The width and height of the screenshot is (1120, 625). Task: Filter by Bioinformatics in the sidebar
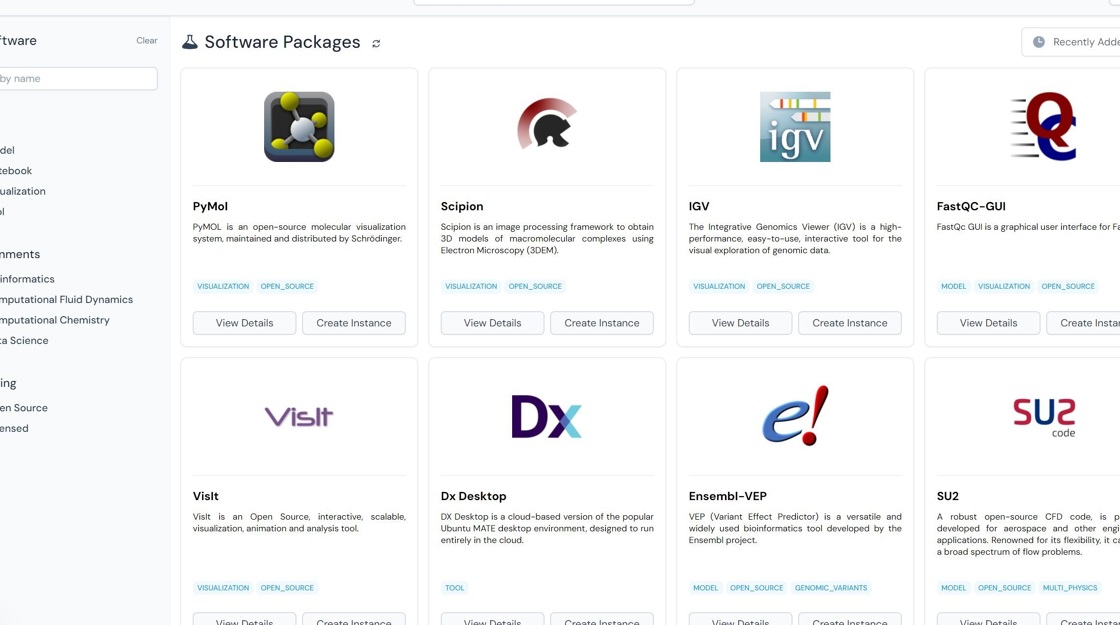(27, 279)
